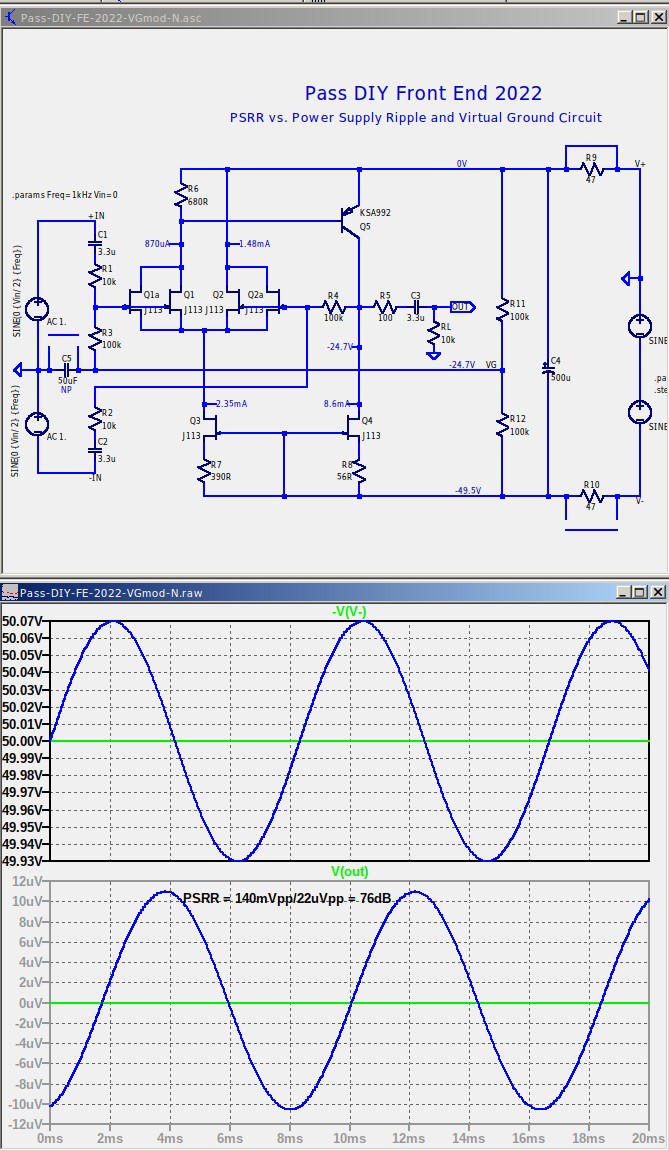Select the +IN voltage source symbol
Viewport: 669px width, 1151px height.
click(37, 309)
